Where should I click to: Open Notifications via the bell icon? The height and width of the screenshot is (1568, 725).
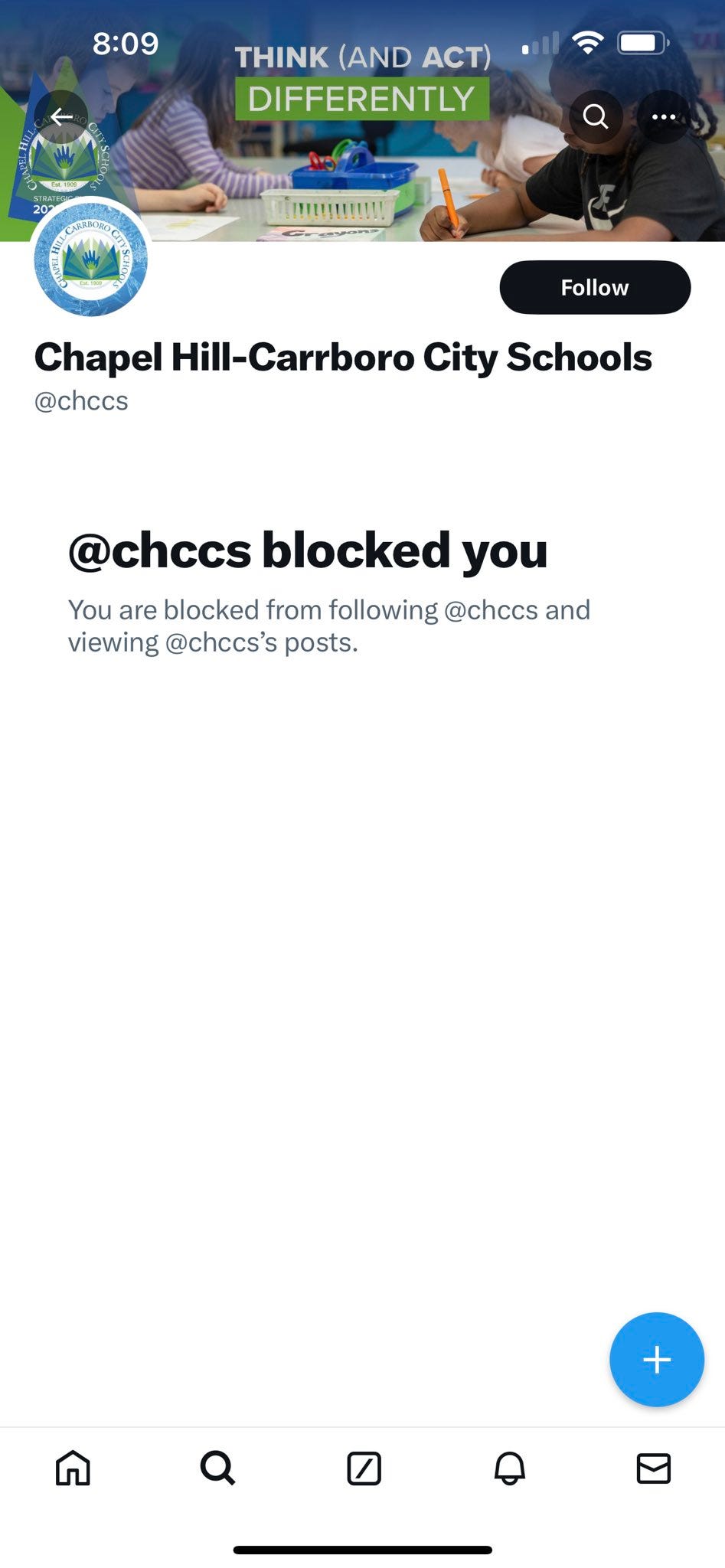[509, 1468]
